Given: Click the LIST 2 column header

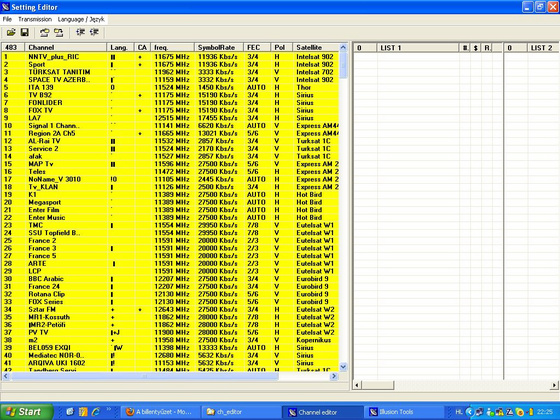Looking at the screenshot, I should coord(543,48).
